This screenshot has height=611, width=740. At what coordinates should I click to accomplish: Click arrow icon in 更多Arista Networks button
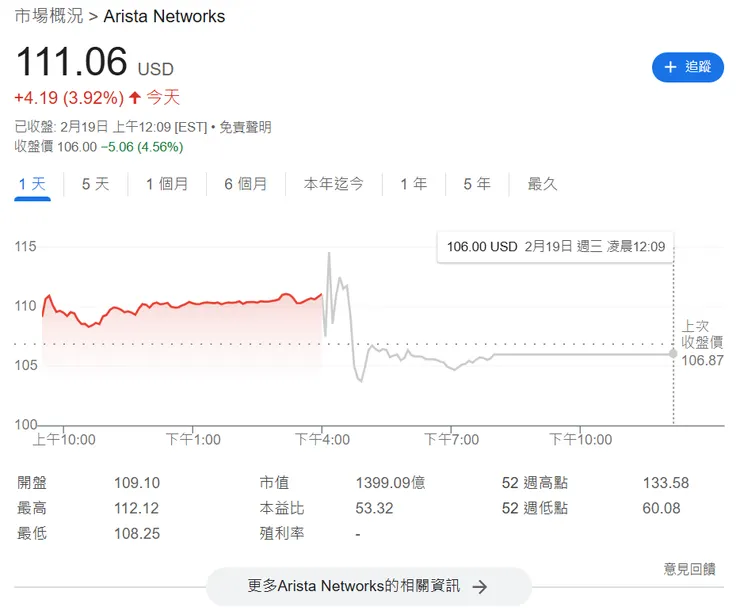pos(480,587)
